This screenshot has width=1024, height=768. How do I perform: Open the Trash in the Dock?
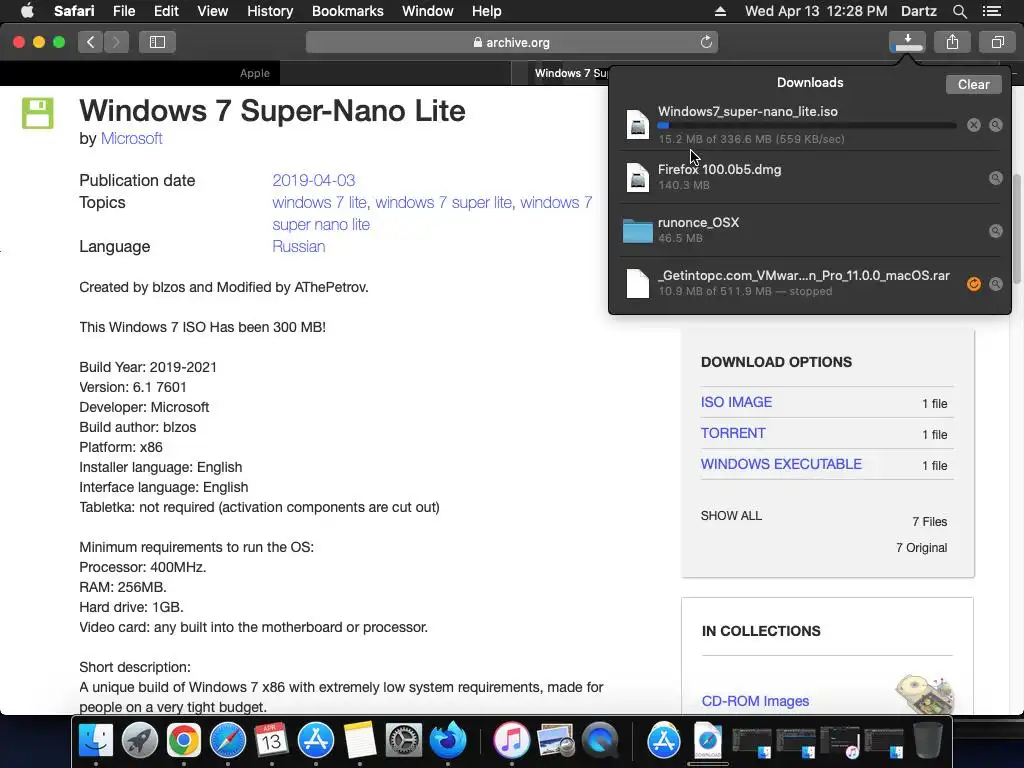[928, 741]
